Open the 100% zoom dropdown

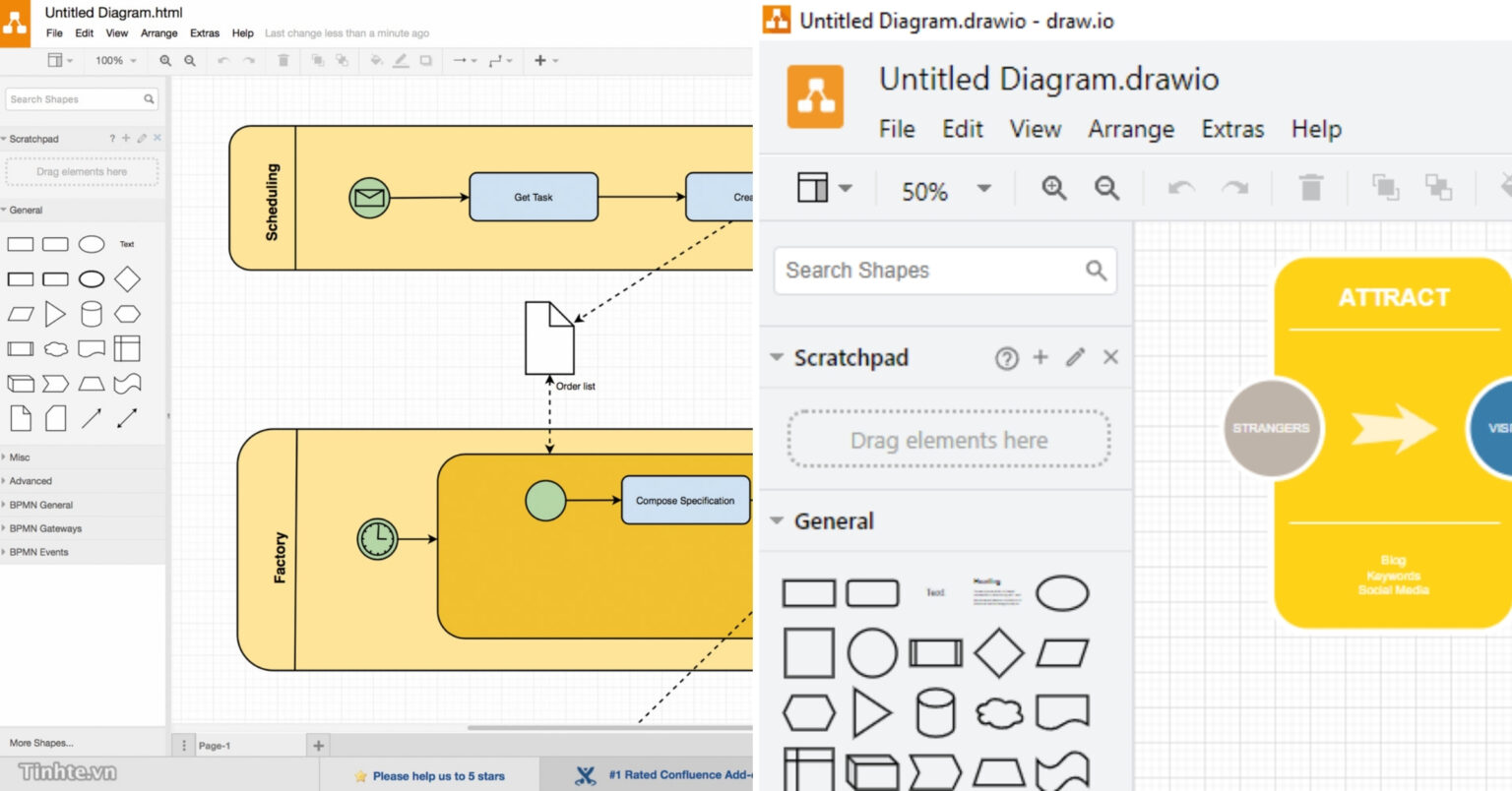115,61
